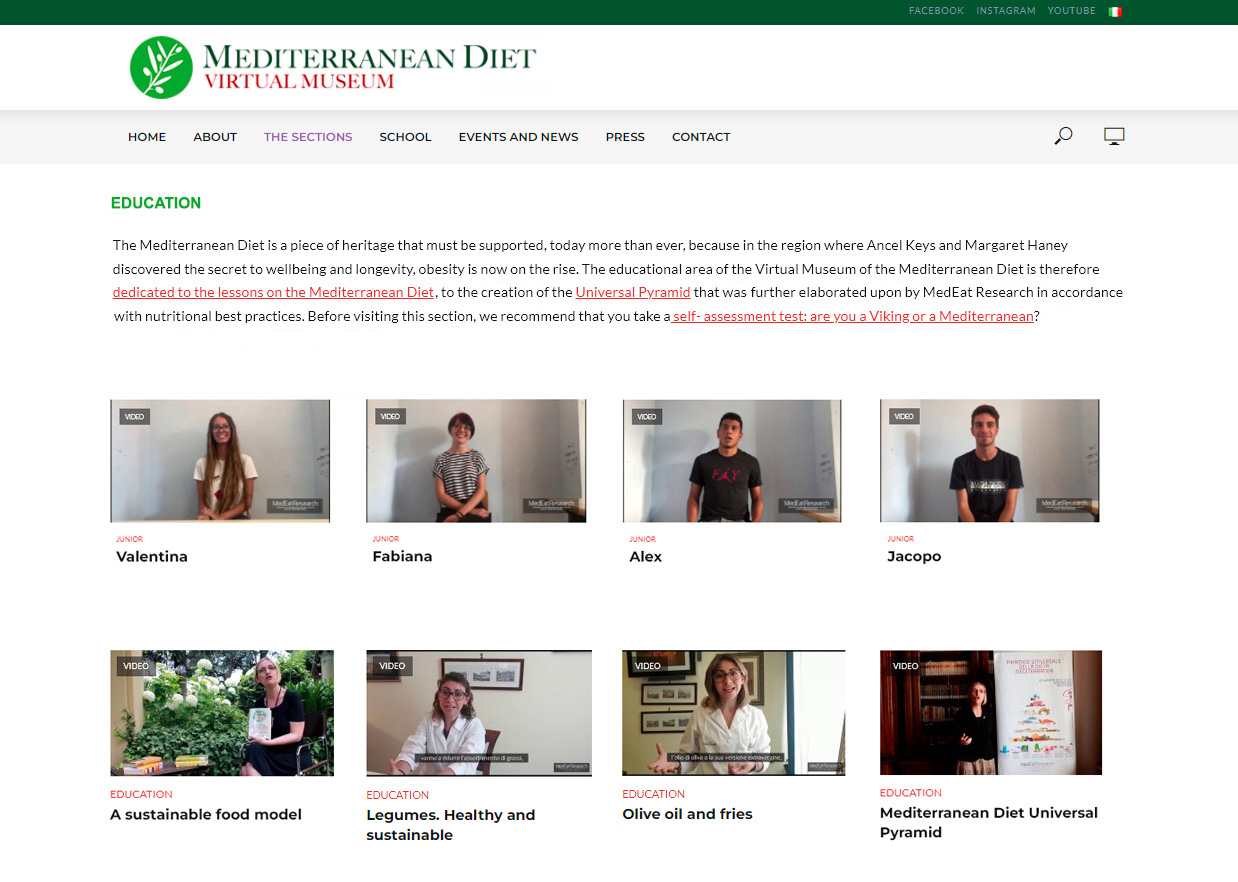Viewport: 1238px width, 882px height.
Task: Open A sustainable food model video
Action: tap(222, 713)
